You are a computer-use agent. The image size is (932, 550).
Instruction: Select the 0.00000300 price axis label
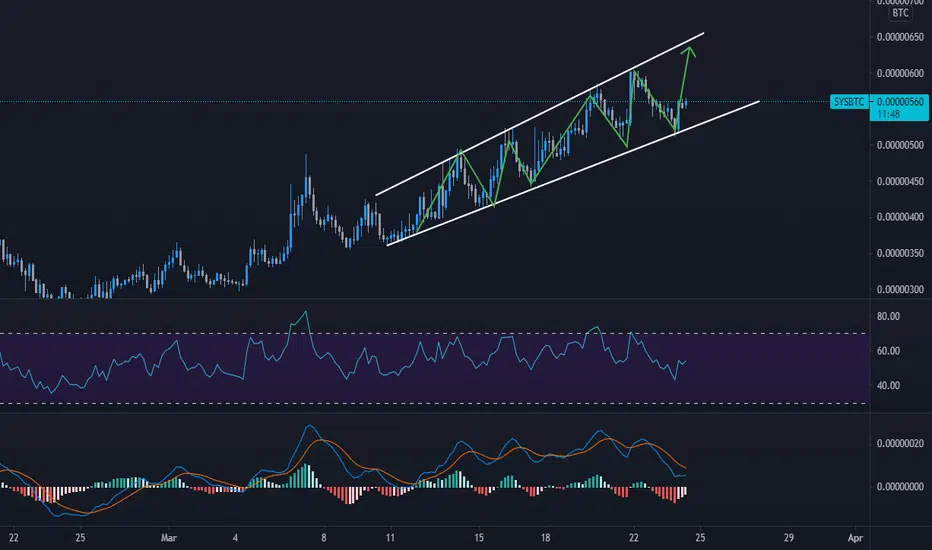point(900,290)
